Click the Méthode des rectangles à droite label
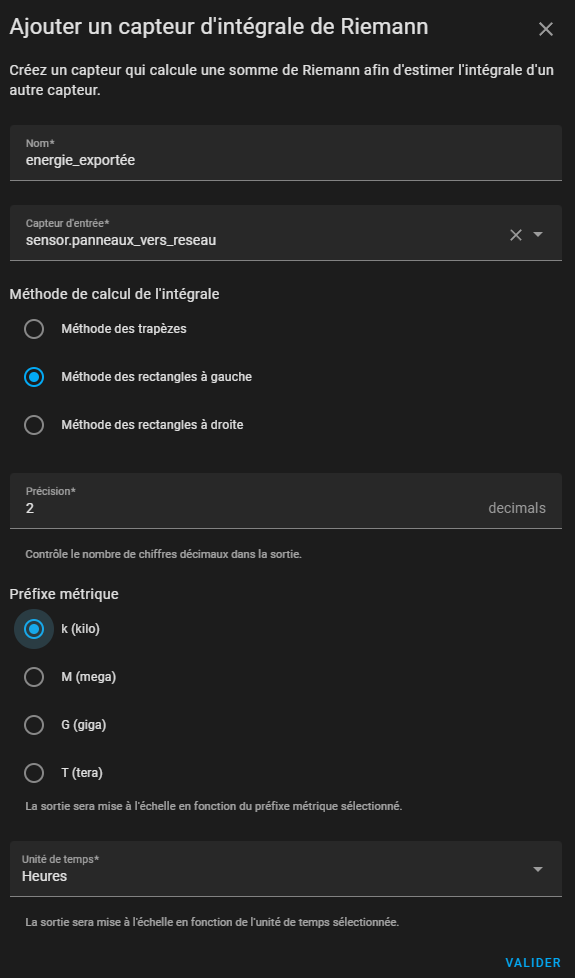 click(152, 425)
